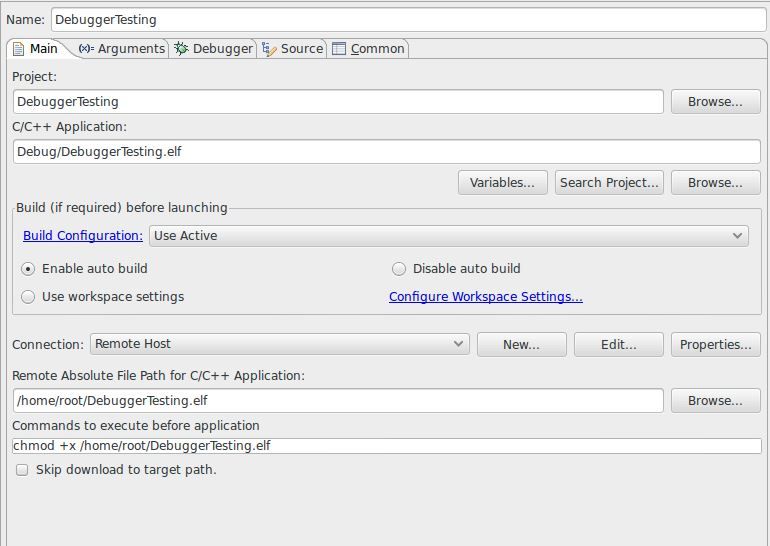Open connection Properties
The width and height of the screenshot is (770, 546).
[715, 345]
